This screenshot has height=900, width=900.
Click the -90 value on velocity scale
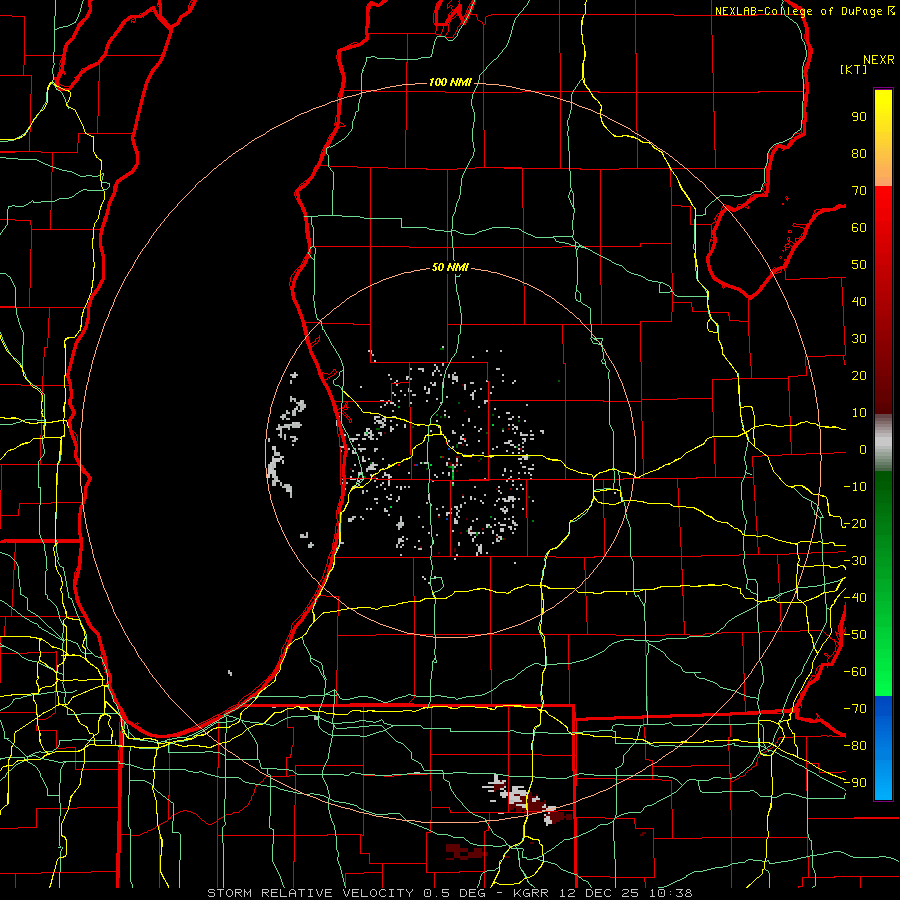click(x=855, y=782)
